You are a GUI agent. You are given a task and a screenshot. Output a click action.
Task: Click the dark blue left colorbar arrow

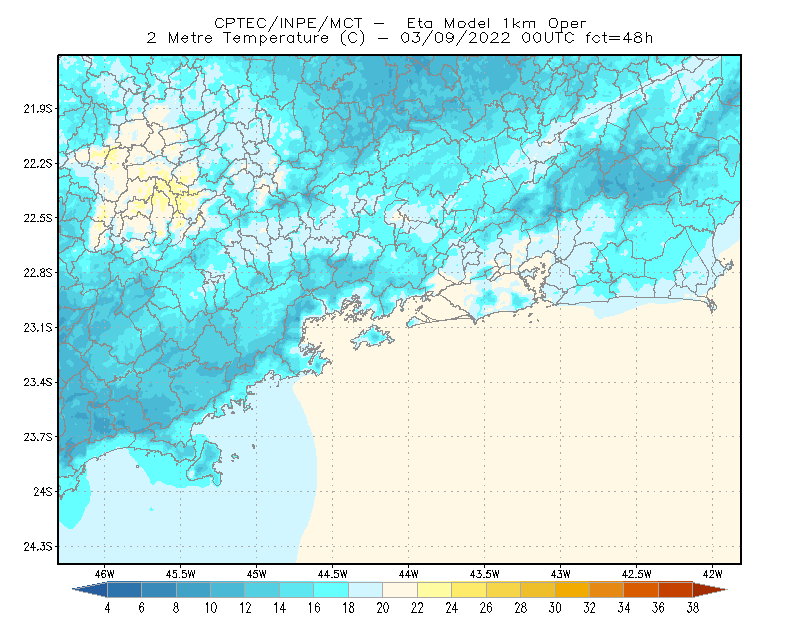(x=91, y=590)
